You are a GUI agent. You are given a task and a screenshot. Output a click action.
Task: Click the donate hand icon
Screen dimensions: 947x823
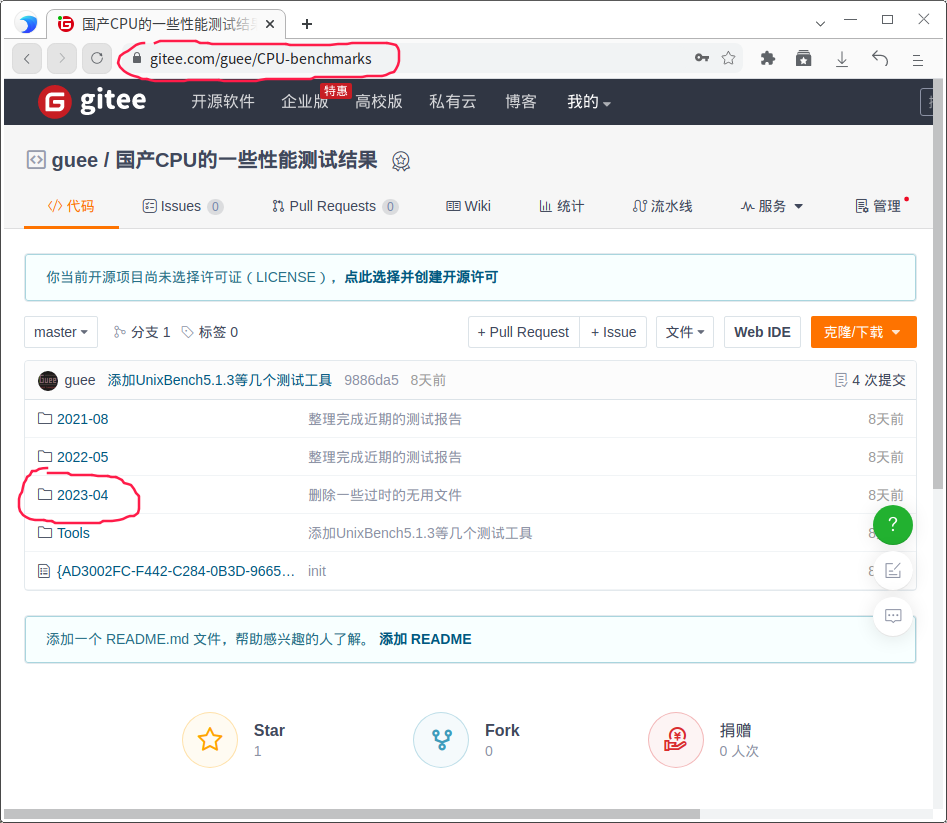coord(675,740)
